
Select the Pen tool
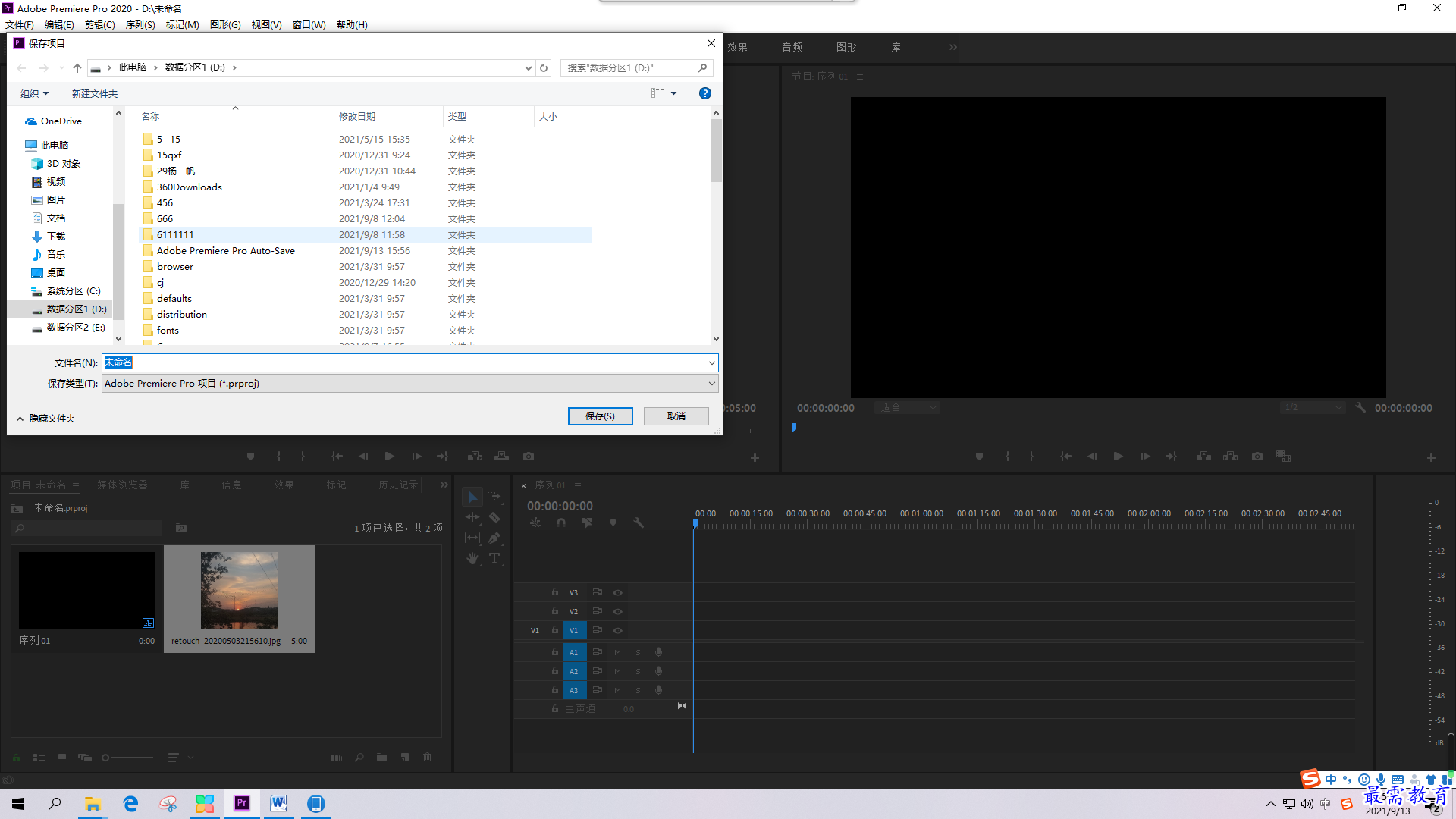[494, 538]
